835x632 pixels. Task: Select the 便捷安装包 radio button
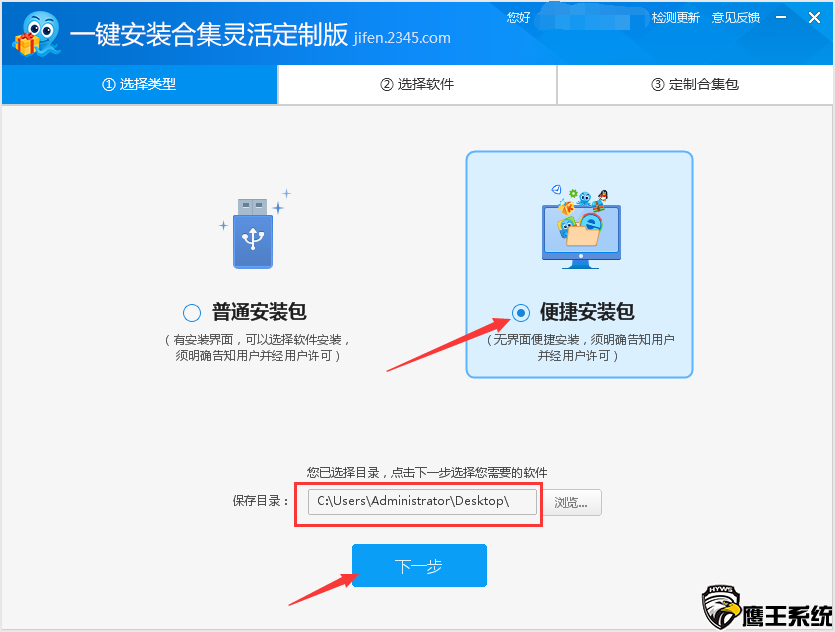(x=521, y=313)
